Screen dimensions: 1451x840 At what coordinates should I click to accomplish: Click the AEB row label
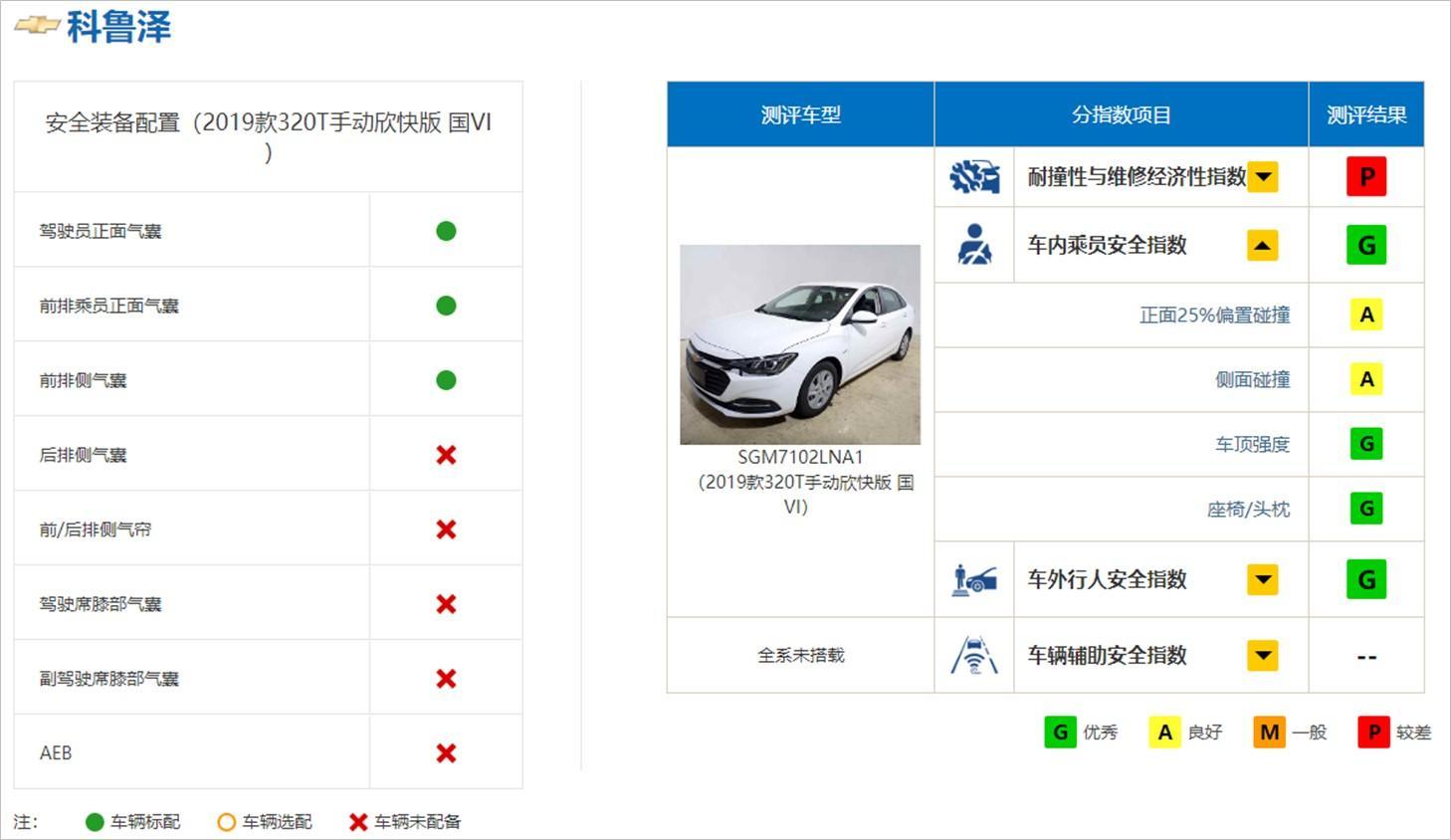click(56, 753)
